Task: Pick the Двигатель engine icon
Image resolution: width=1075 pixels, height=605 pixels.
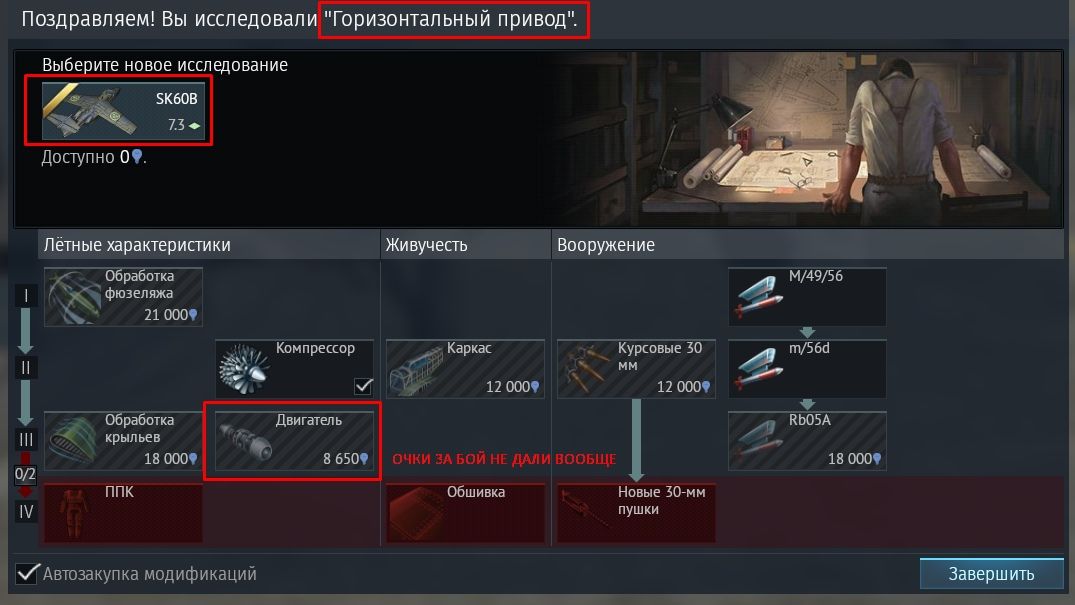Action: [245, 442]
